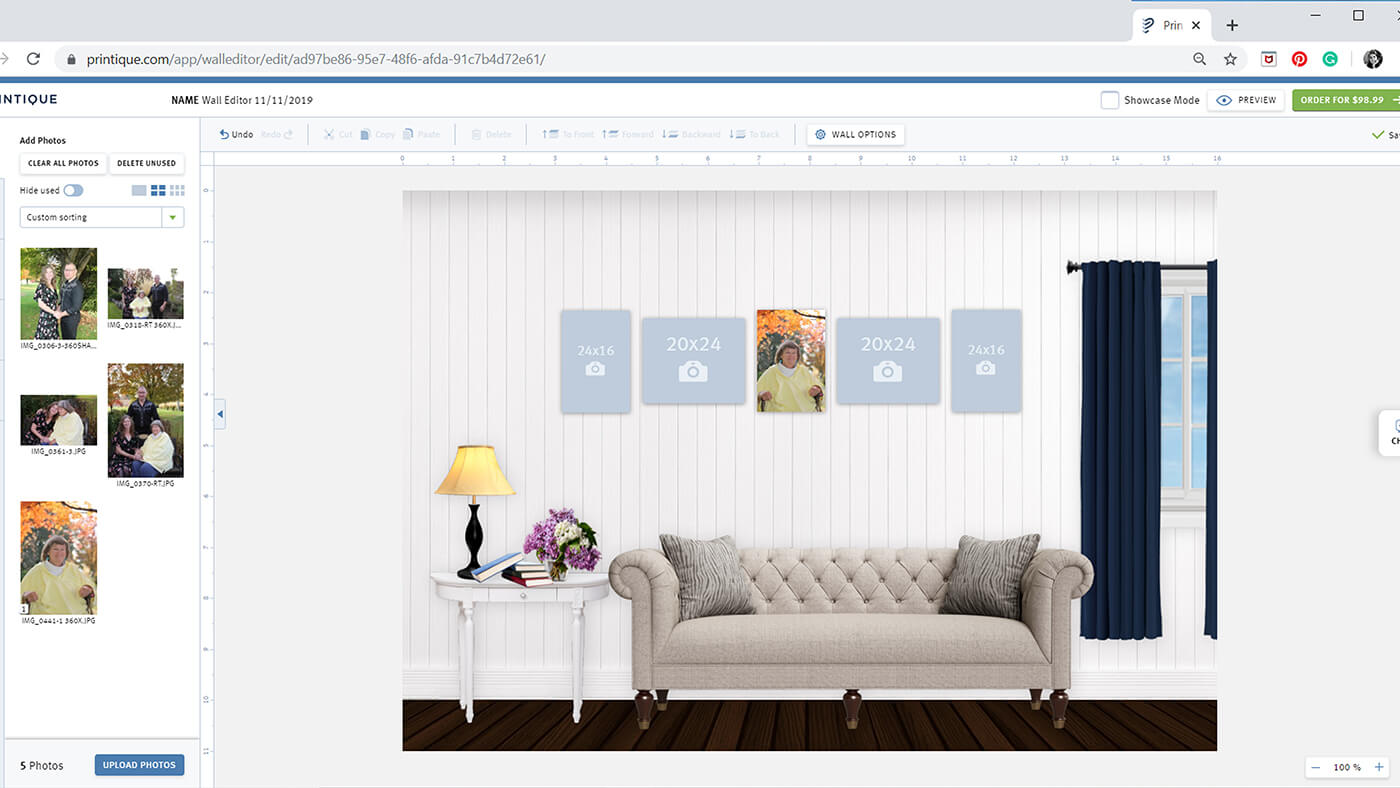Viewport: 1400px width, 788px height.
Task: Click the To Front arrange icon
Action: click(x=550, y=134)
